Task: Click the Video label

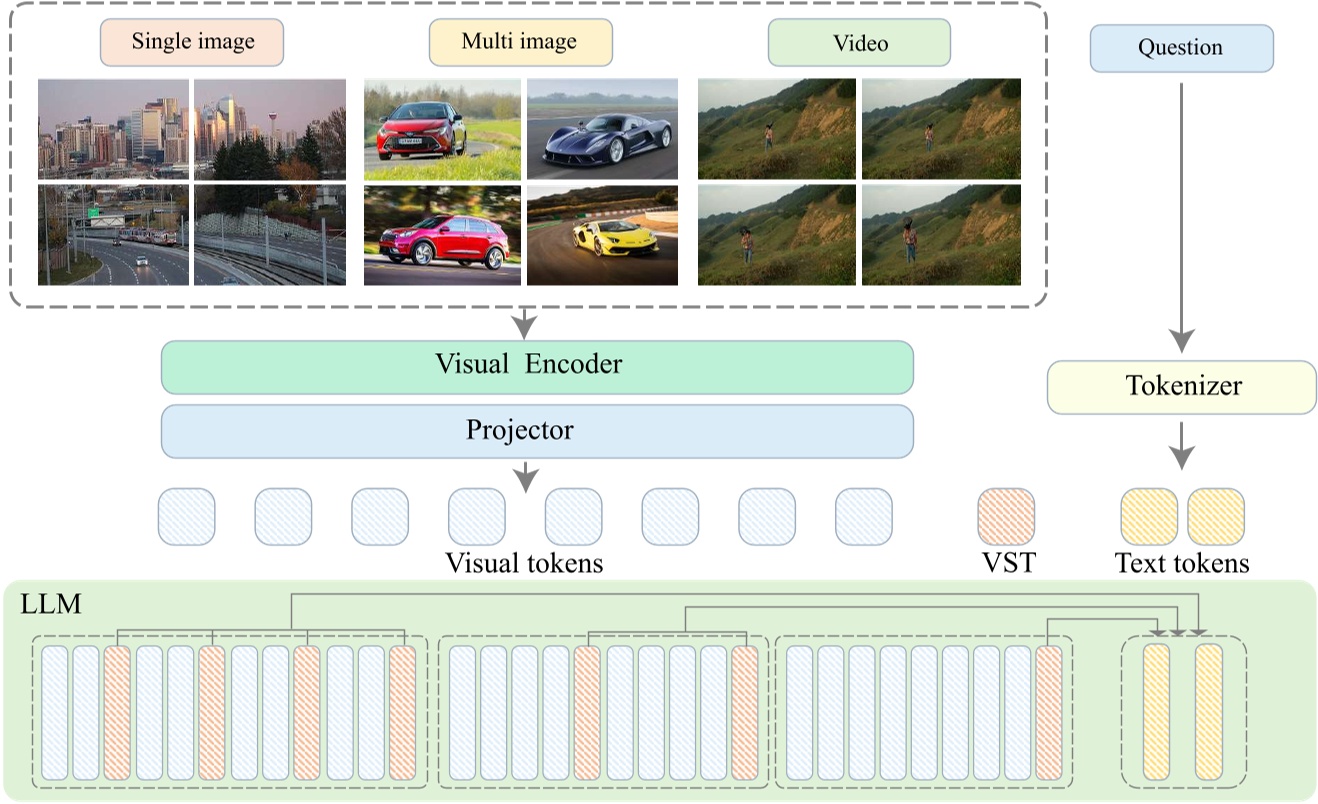Action: pyautogui.click(x=860, y=42)
